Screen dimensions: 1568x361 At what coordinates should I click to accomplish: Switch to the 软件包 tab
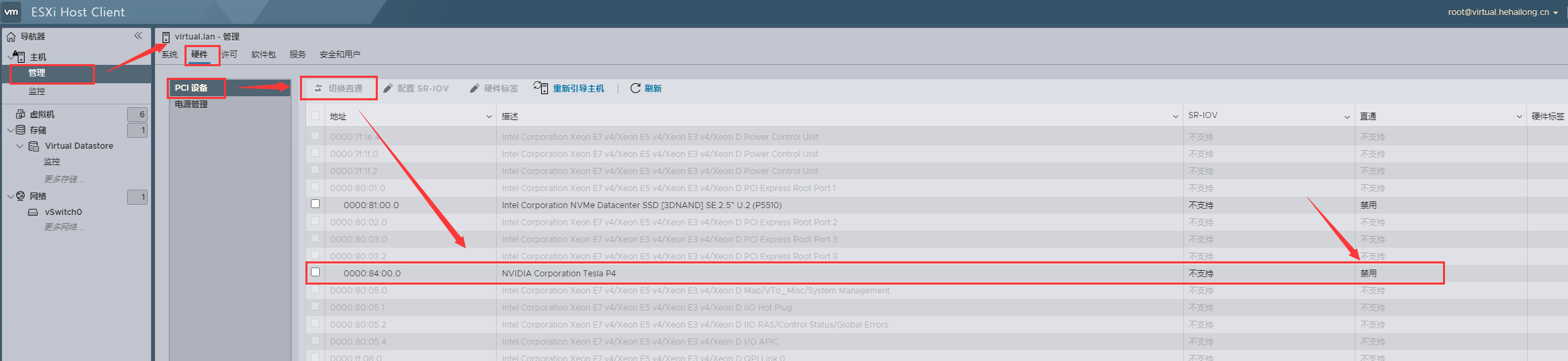point(264,55)
